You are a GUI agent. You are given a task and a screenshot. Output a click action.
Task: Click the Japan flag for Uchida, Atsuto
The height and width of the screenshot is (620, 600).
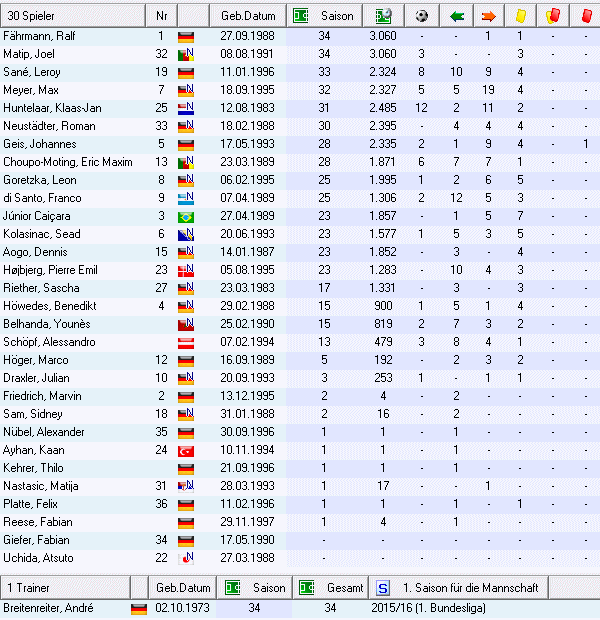pos(186,558)
